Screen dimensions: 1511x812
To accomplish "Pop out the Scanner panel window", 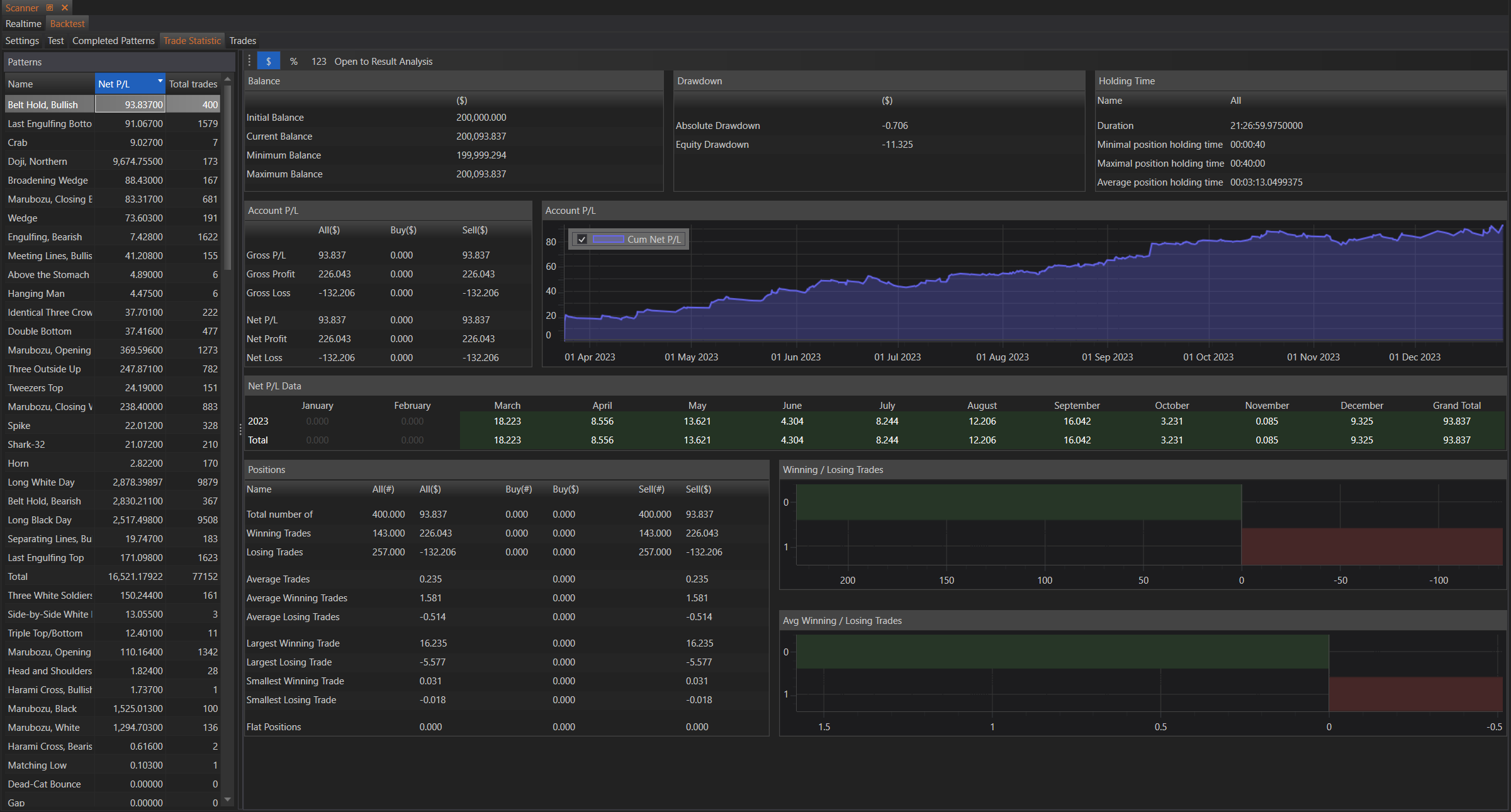I will pyautogui.click(x=50, y=8).
